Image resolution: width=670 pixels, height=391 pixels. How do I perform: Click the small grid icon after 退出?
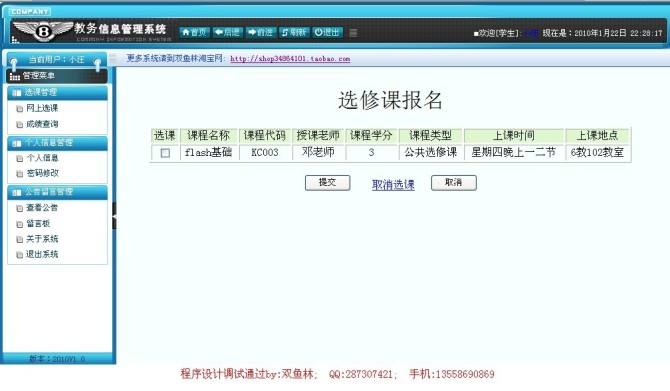coord(353,33)
